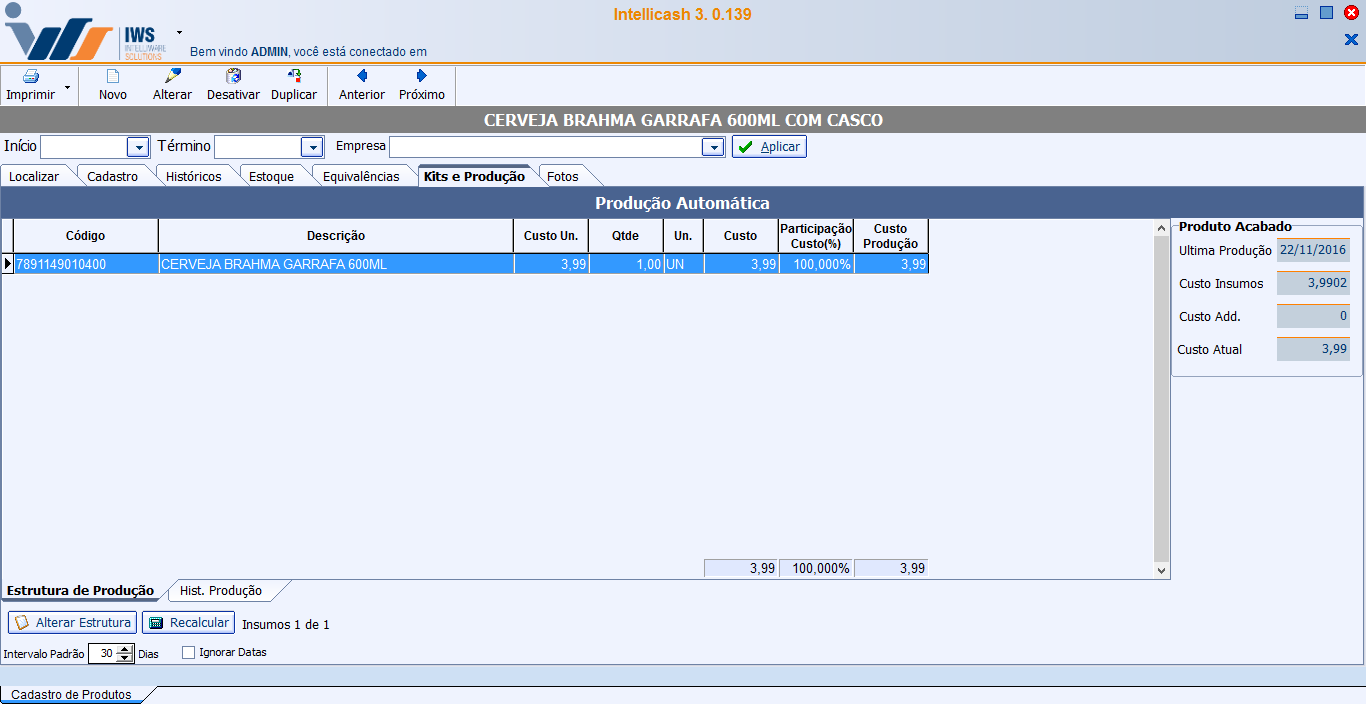The image size is (1366, 704).
Task: Close Intellicash with the red X button
Action: pyautogui.click(x=1351, y=13)
